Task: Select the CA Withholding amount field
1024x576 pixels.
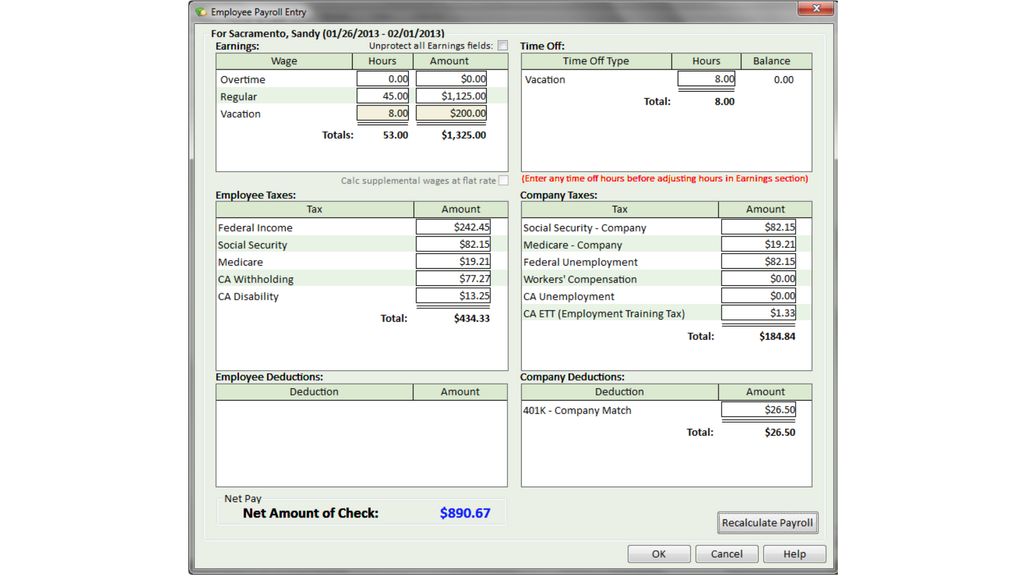Action: tap(453, 279)
